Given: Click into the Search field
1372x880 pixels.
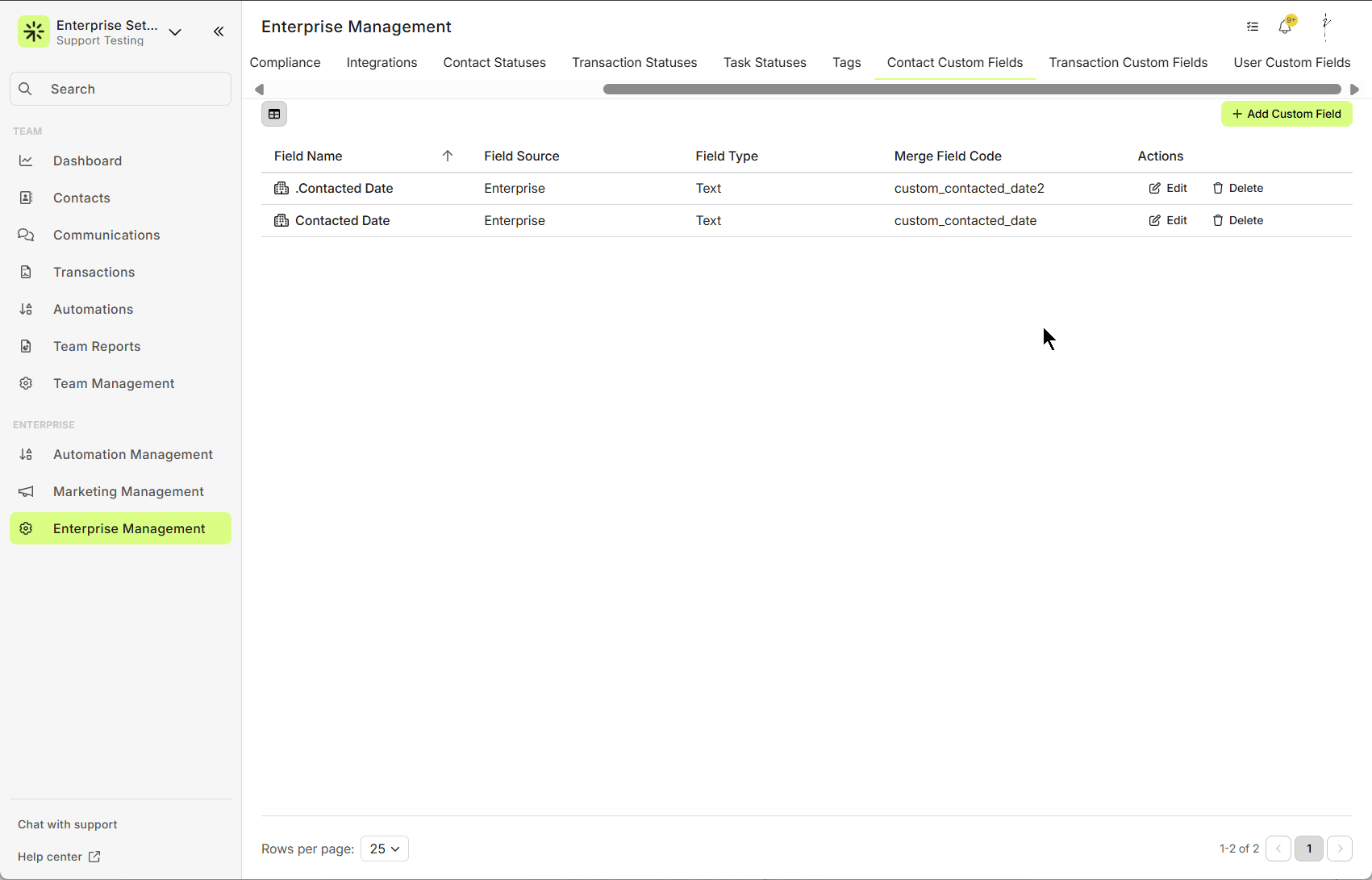Looking at the screenshot, I should [x=121, y=89].
